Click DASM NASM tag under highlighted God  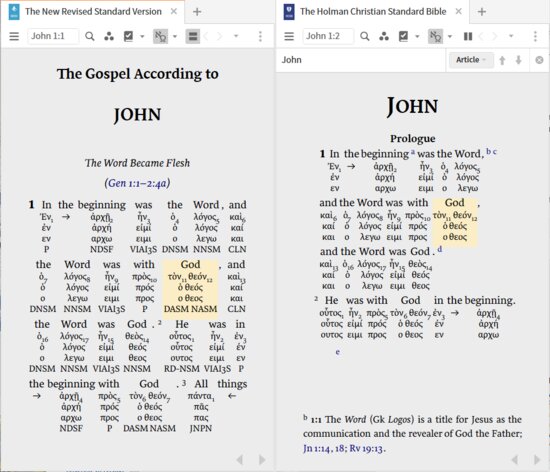pyautogui.click(x=190, y=309)
